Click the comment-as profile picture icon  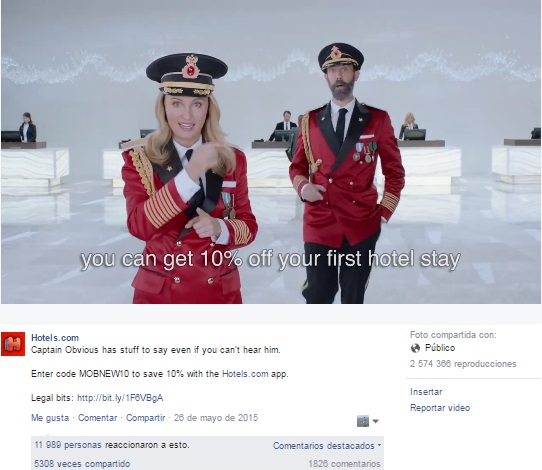(x=363, y=421)
